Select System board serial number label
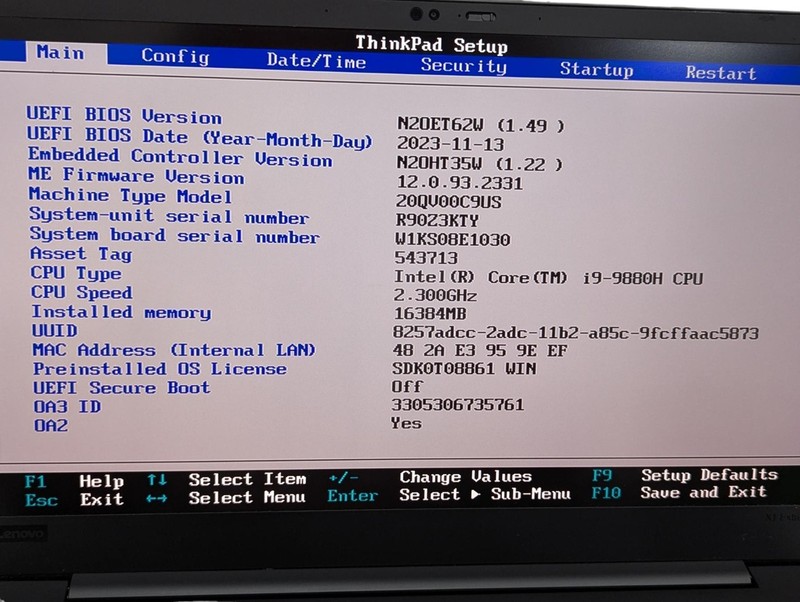The width and height of the screenshot is (800, 602). coord(174,235)
